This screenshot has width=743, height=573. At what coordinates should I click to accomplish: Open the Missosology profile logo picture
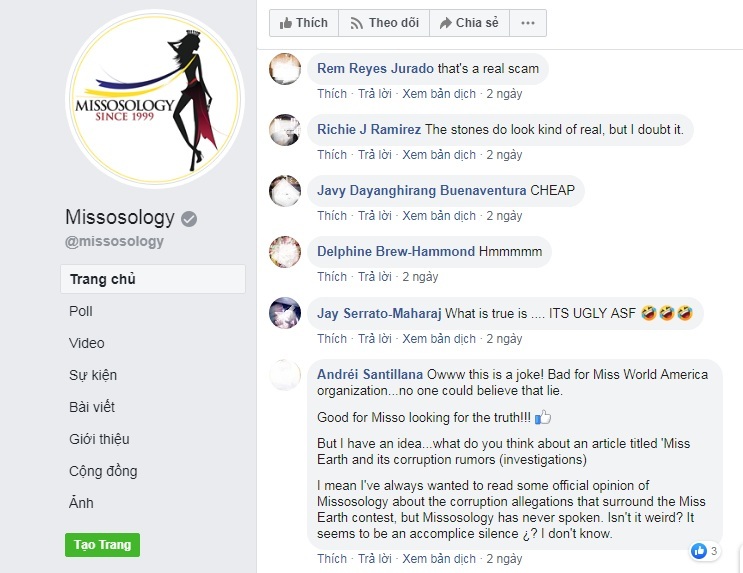click(x=155, y=99)
